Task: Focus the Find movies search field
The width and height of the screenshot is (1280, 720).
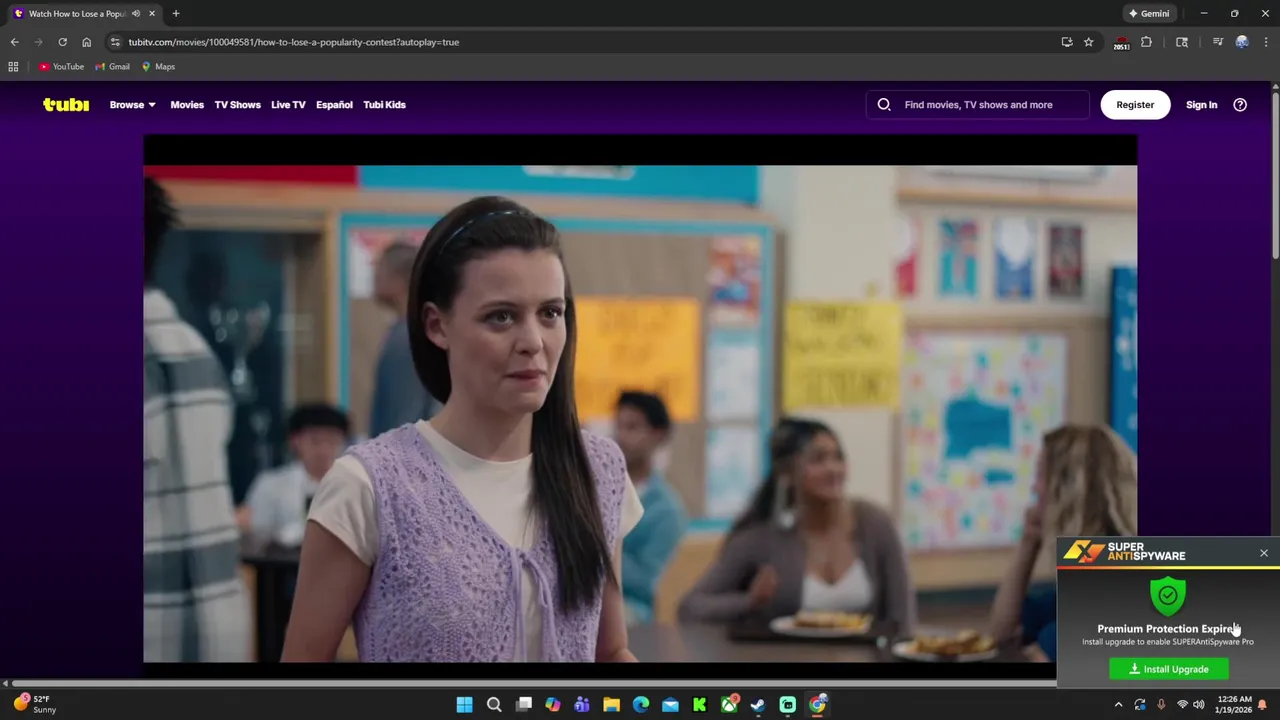Action: (x=978, y=104)
